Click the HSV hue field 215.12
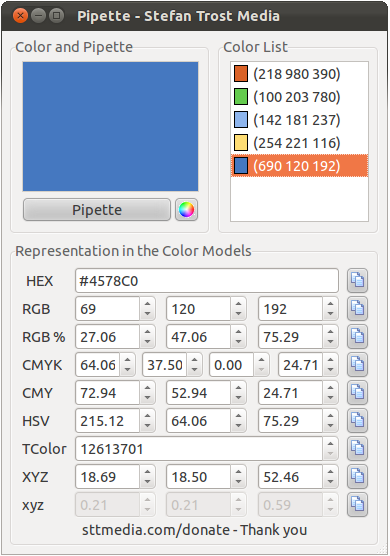This screenshot has width=390, height=556. click(x=107, y=421)
